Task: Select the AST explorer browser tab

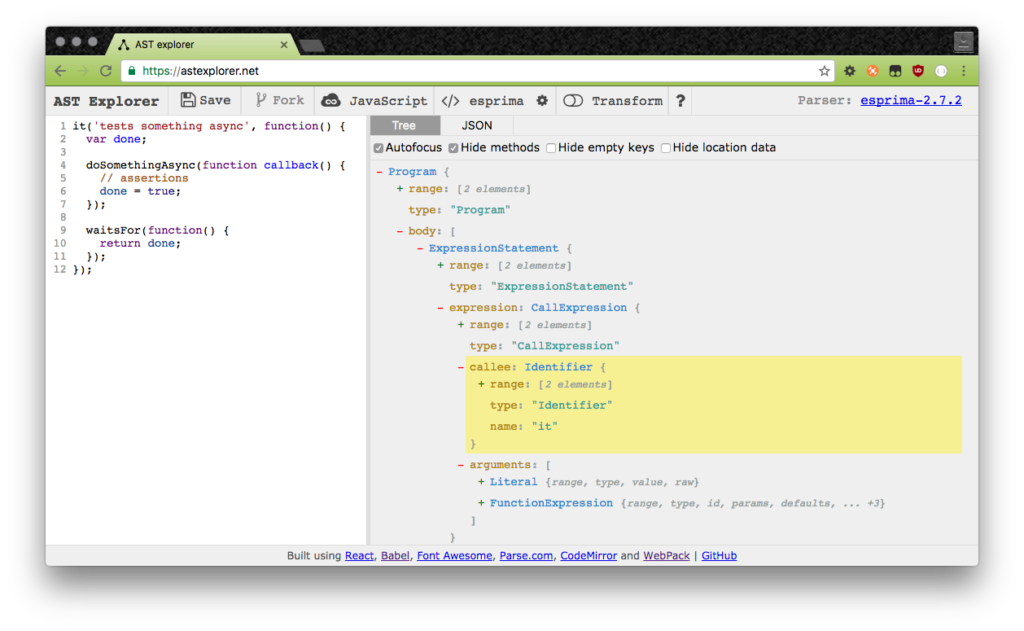Action: (202, 44)
